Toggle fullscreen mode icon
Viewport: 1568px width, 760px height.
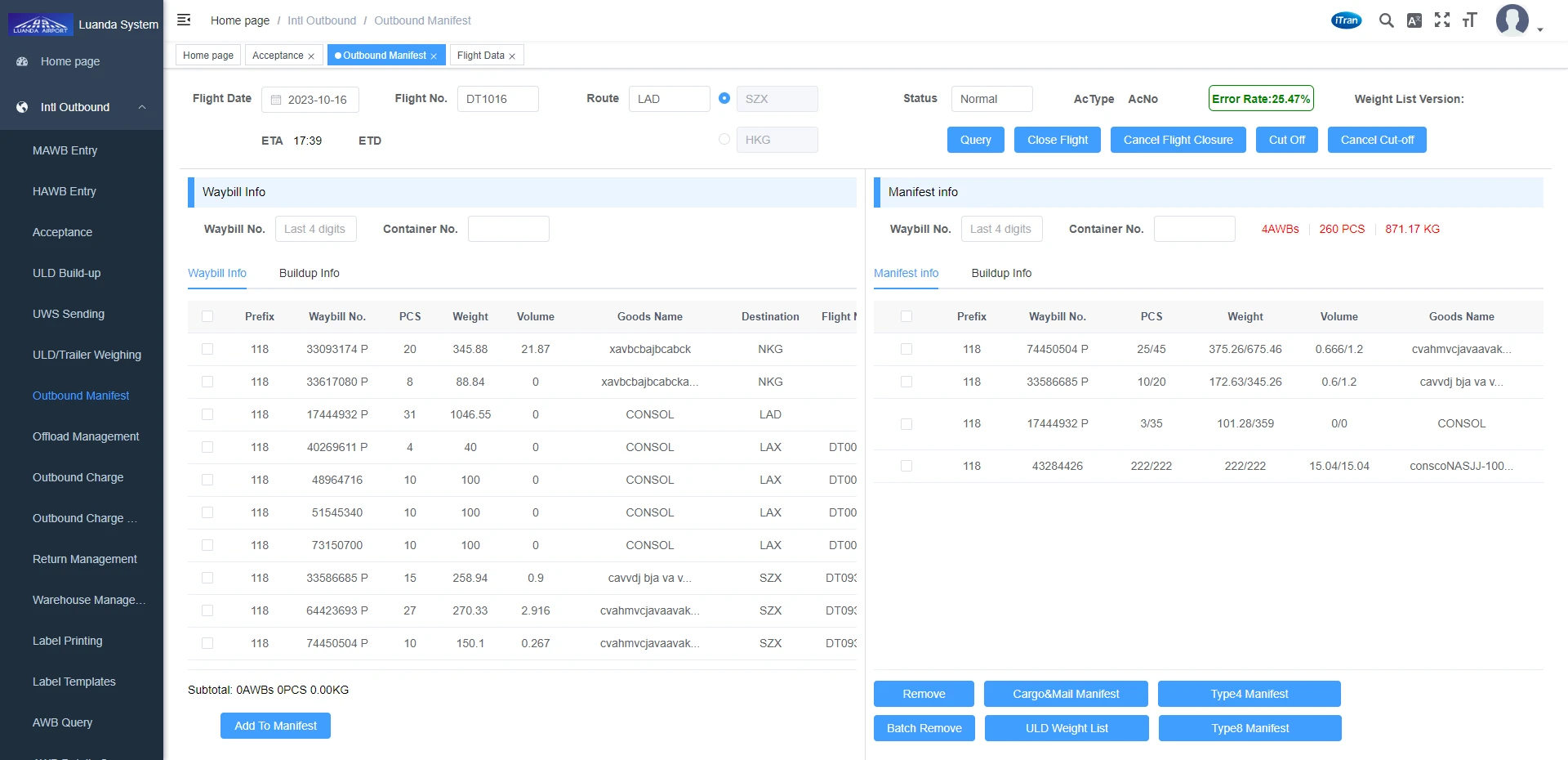coord(1442,20)
